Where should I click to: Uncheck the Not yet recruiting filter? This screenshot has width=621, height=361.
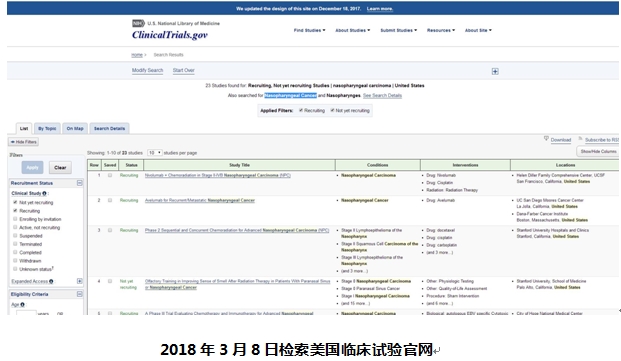tap(15, 202)
